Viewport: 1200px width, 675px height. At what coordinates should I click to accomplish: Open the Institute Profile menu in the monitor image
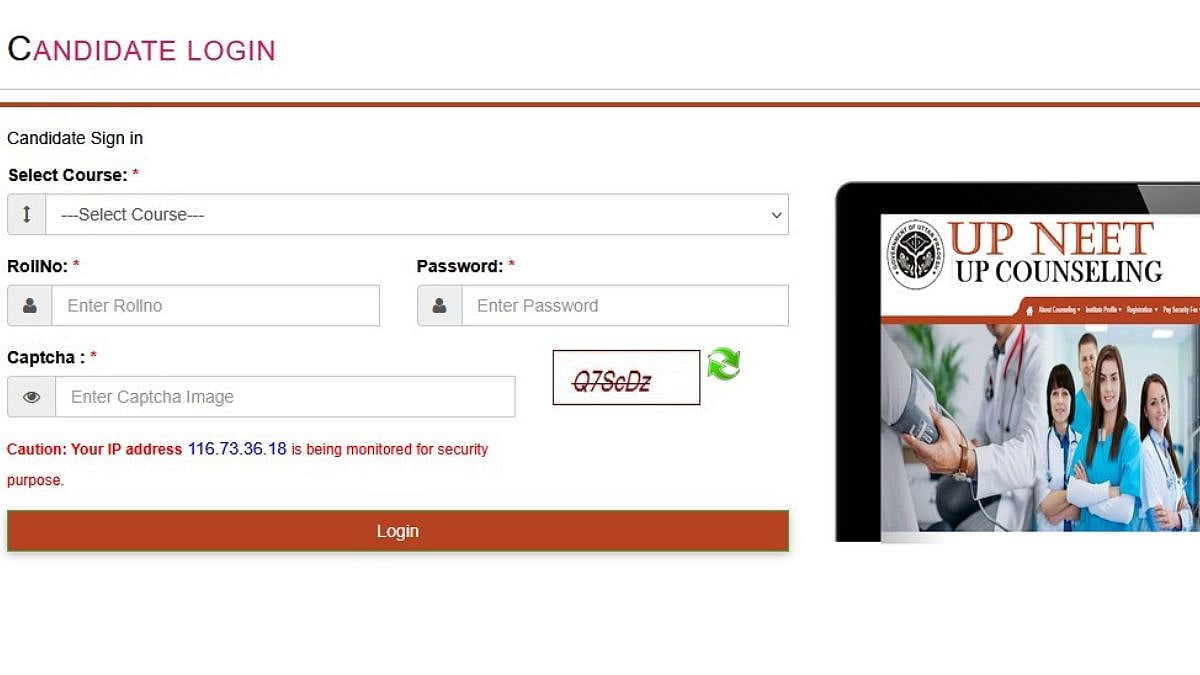pos(1104,310)
